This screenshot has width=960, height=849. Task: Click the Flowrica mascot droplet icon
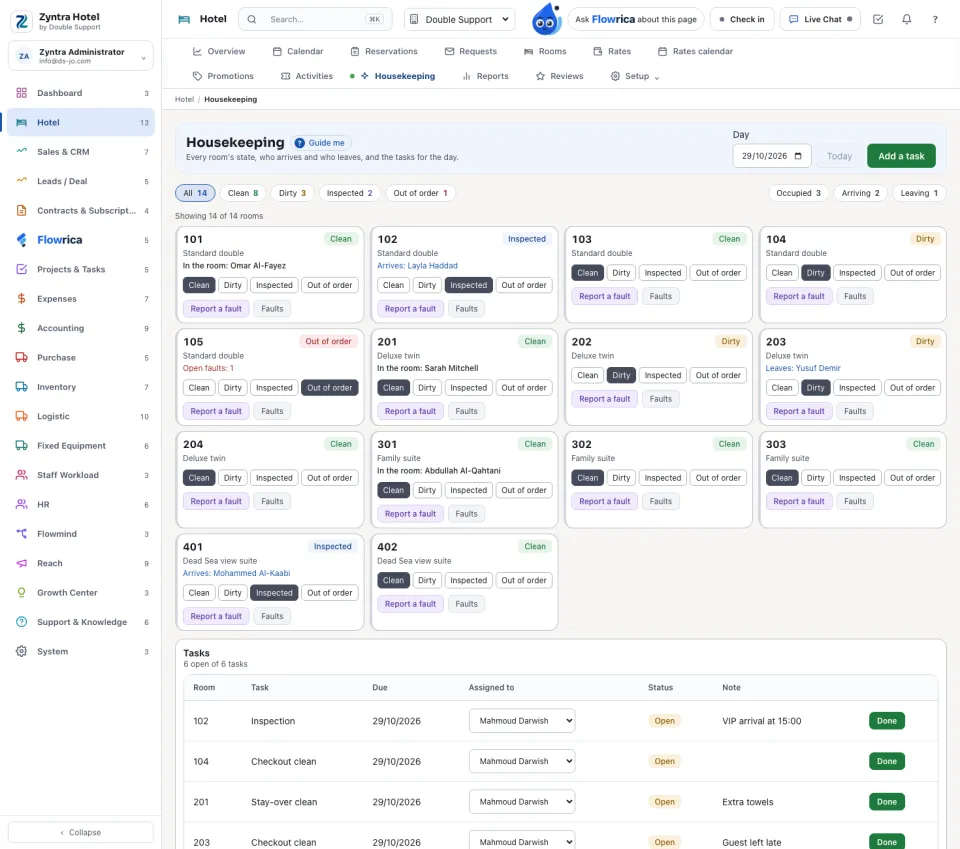coord(546,19)
